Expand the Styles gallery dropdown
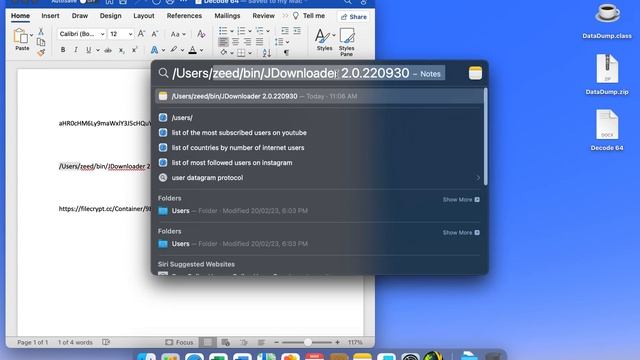640x360 pixels. pos(334,36)
